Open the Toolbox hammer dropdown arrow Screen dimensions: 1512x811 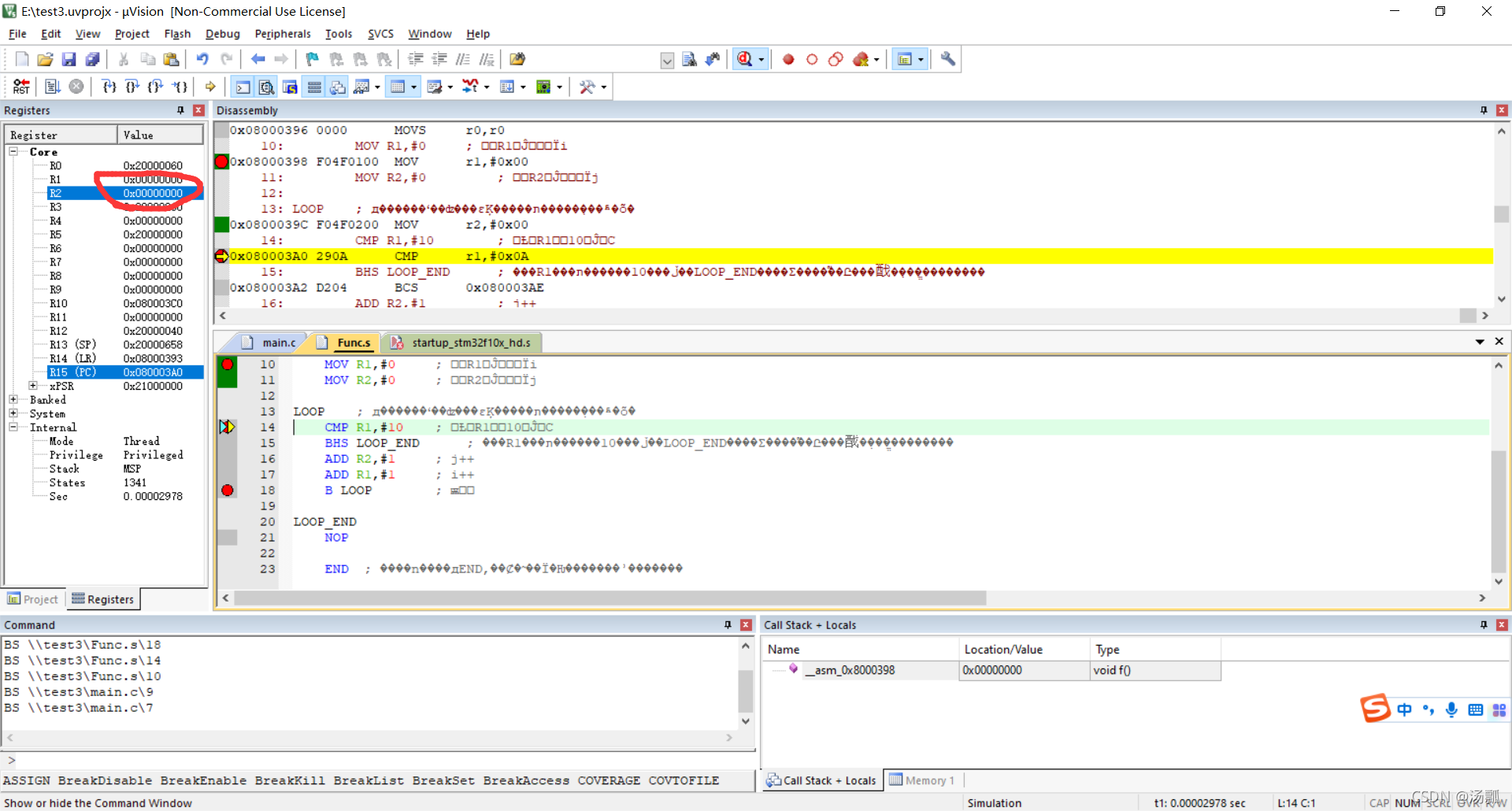(x=603, y=87)
